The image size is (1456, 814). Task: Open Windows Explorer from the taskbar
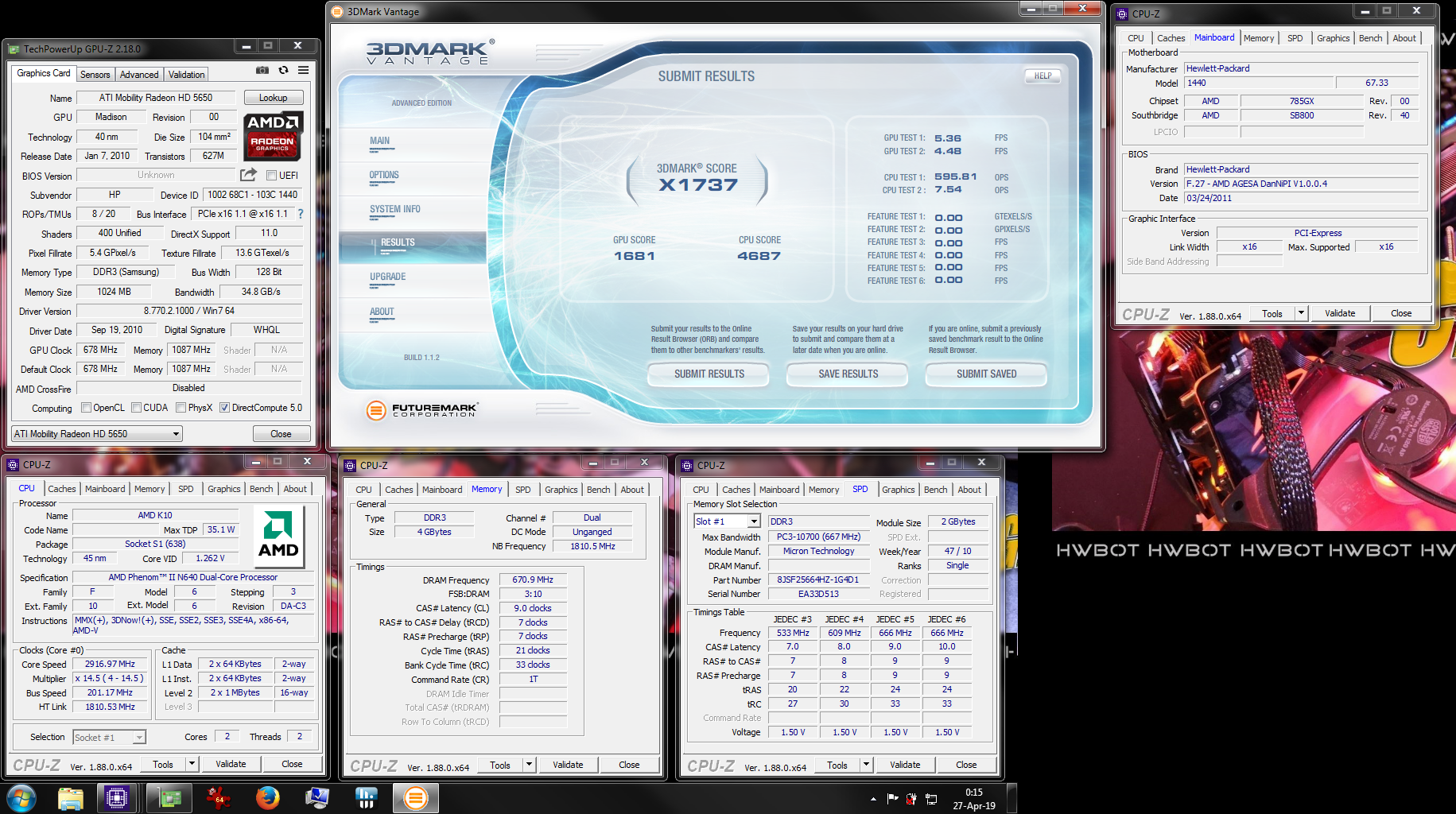(70, 798)
